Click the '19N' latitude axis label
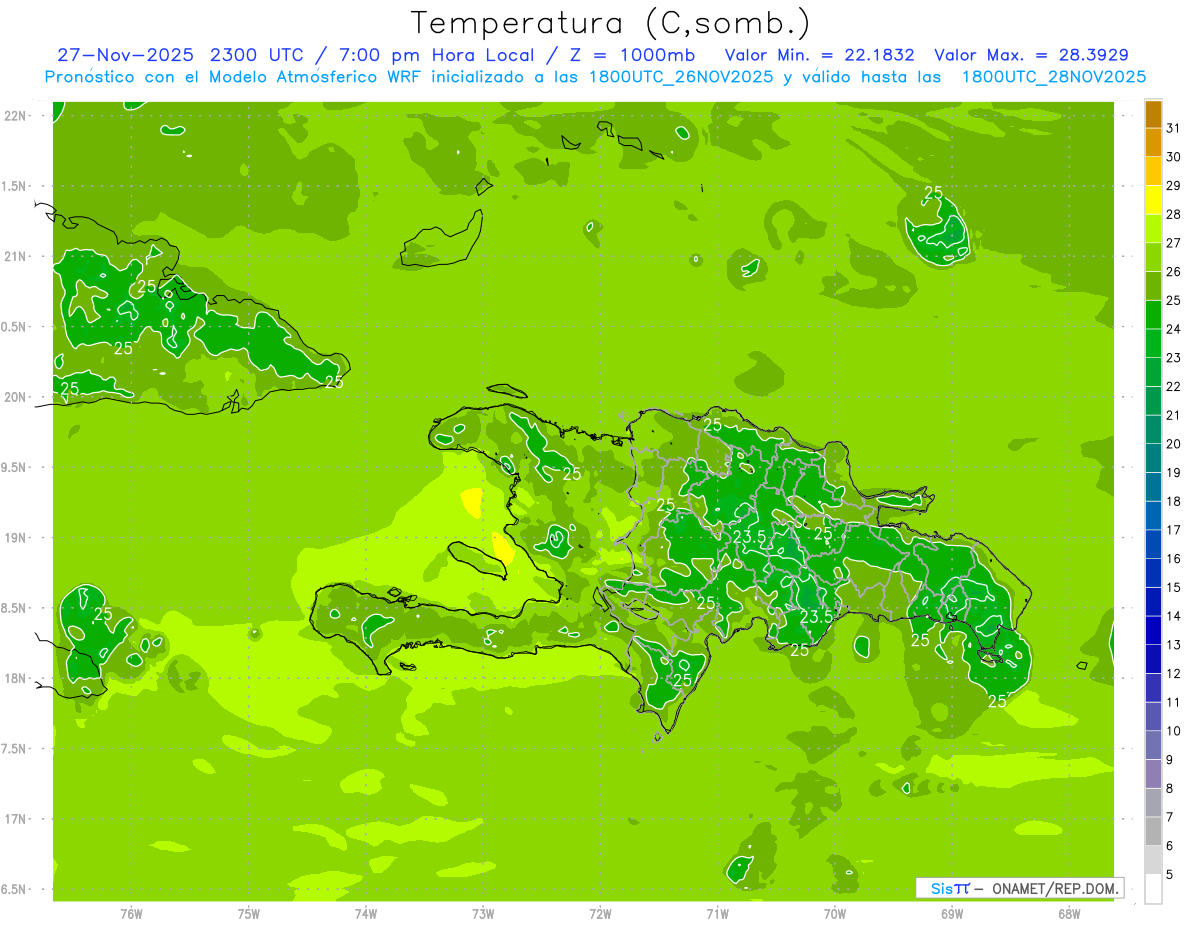 pos(15,537)
